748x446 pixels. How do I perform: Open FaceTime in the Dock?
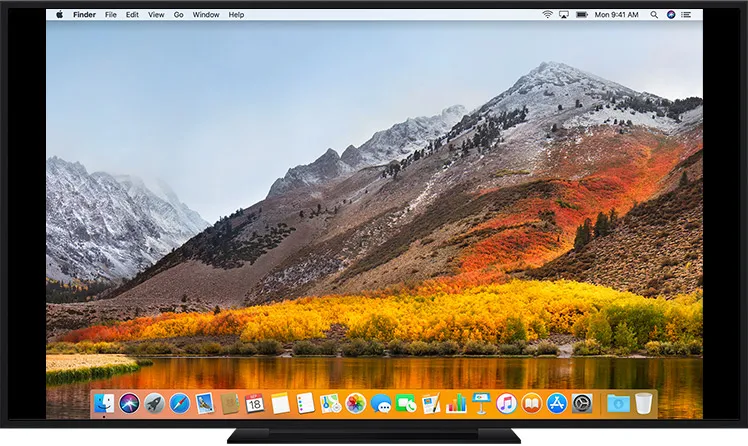(x=406, y=403)
